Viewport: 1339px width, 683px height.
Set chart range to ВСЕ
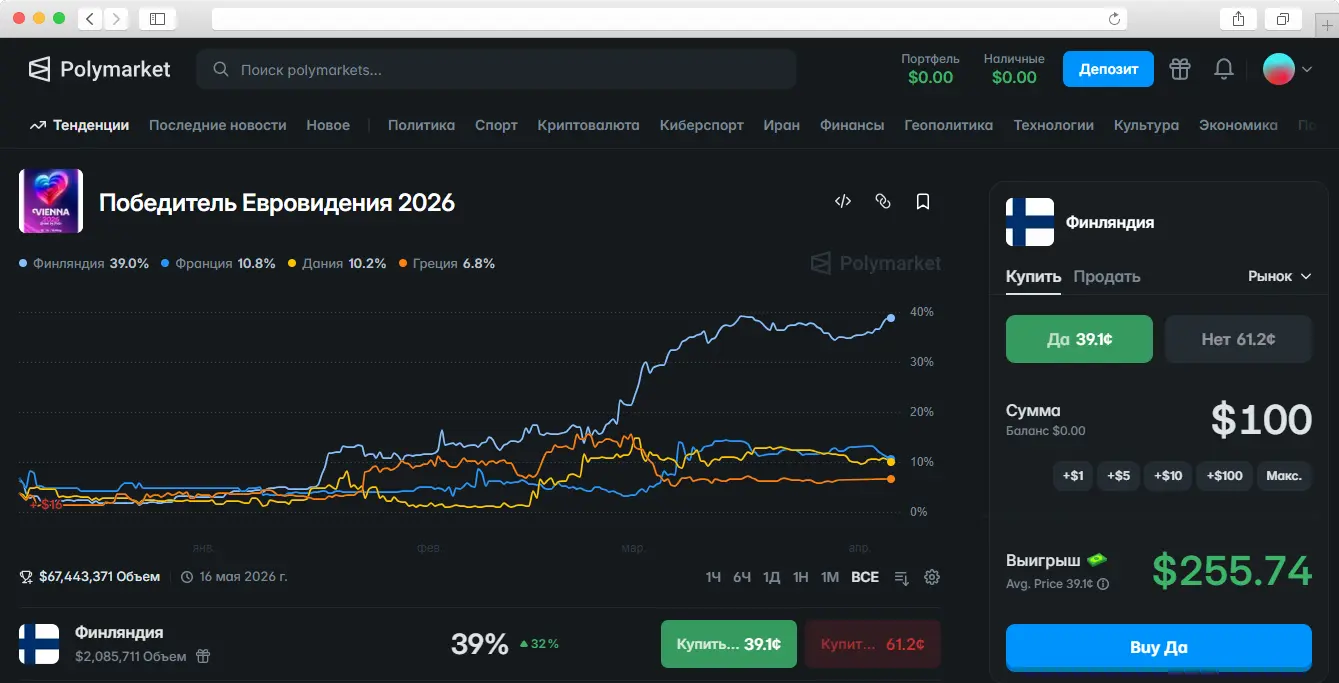pyautogui.click(x=865, y=577)
